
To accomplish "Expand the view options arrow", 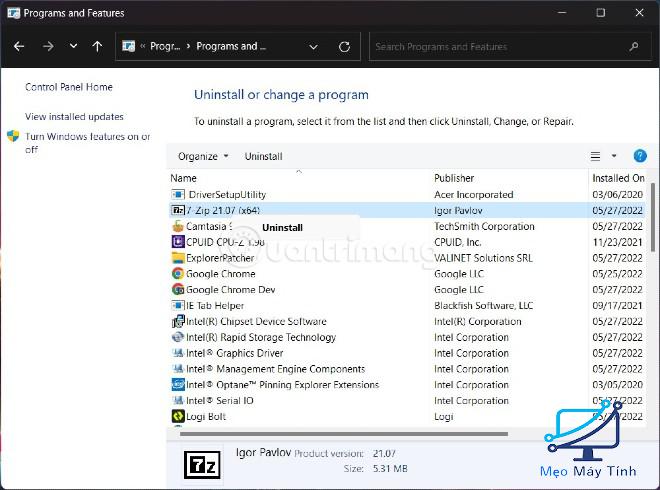I will [614, 156].
